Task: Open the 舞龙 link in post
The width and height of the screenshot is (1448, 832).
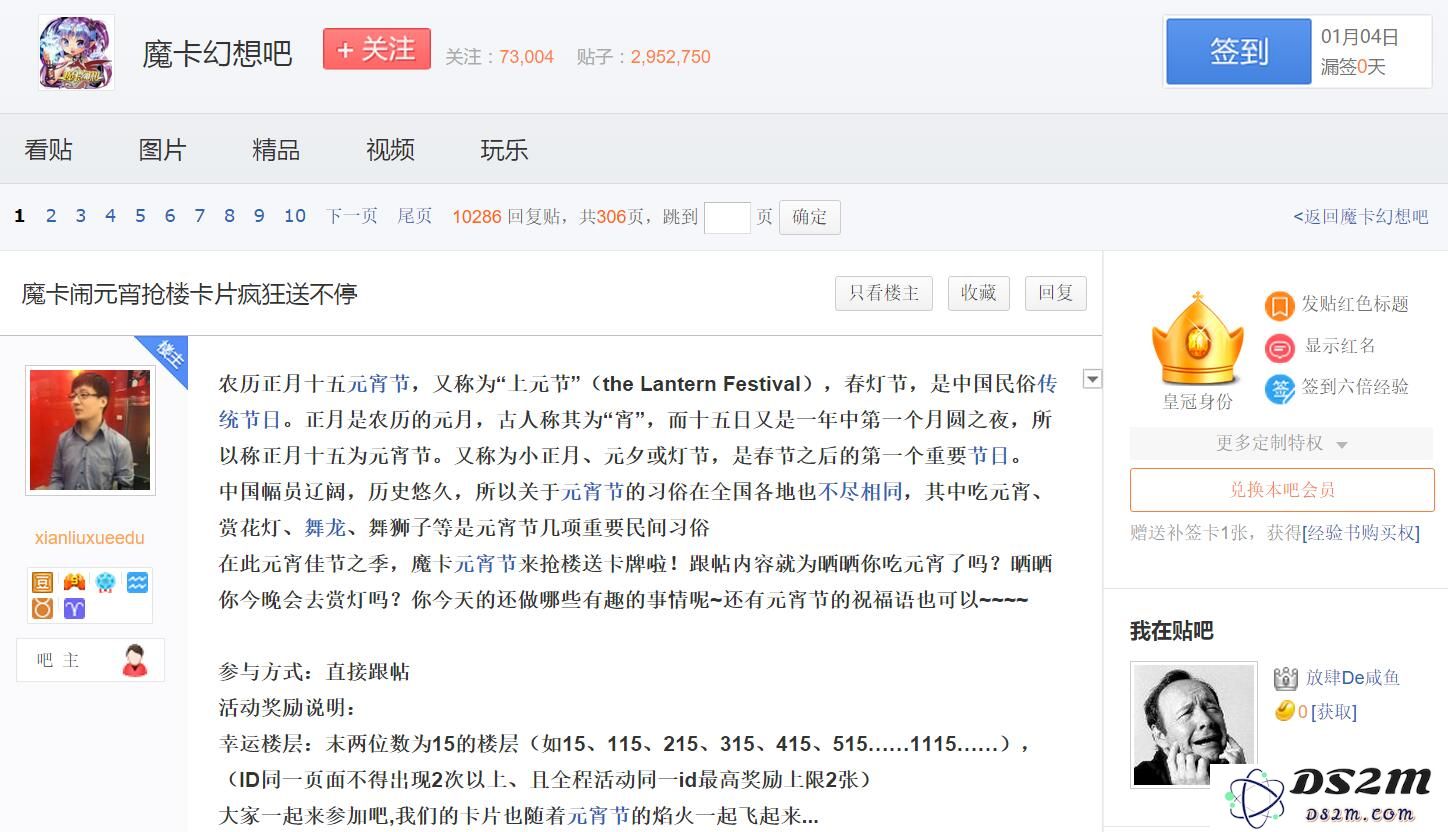Action: 325,528
